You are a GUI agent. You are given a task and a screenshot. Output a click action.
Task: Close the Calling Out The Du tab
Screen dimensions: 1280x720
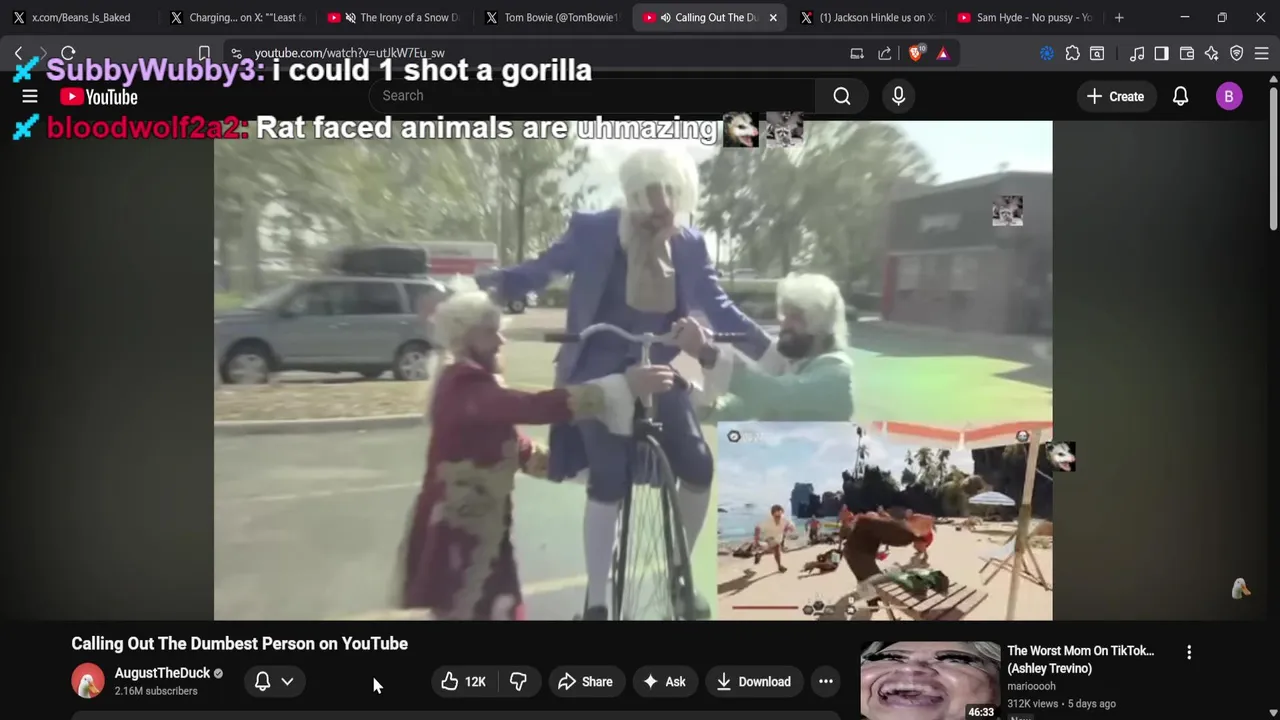tap(772, 18)
